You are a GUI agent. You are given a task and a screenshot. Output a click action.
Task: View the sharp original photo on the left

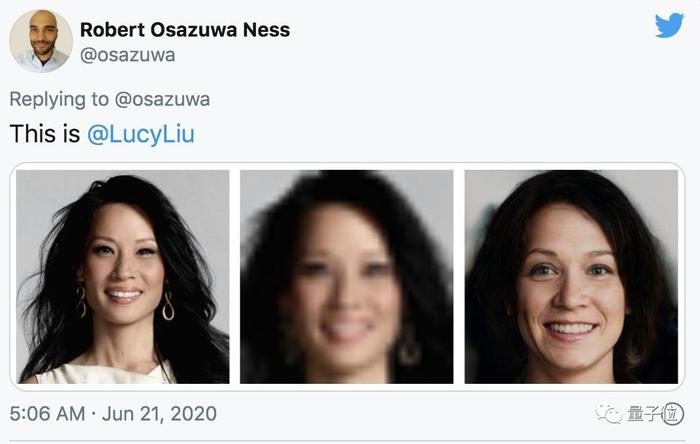pos(123,277)
